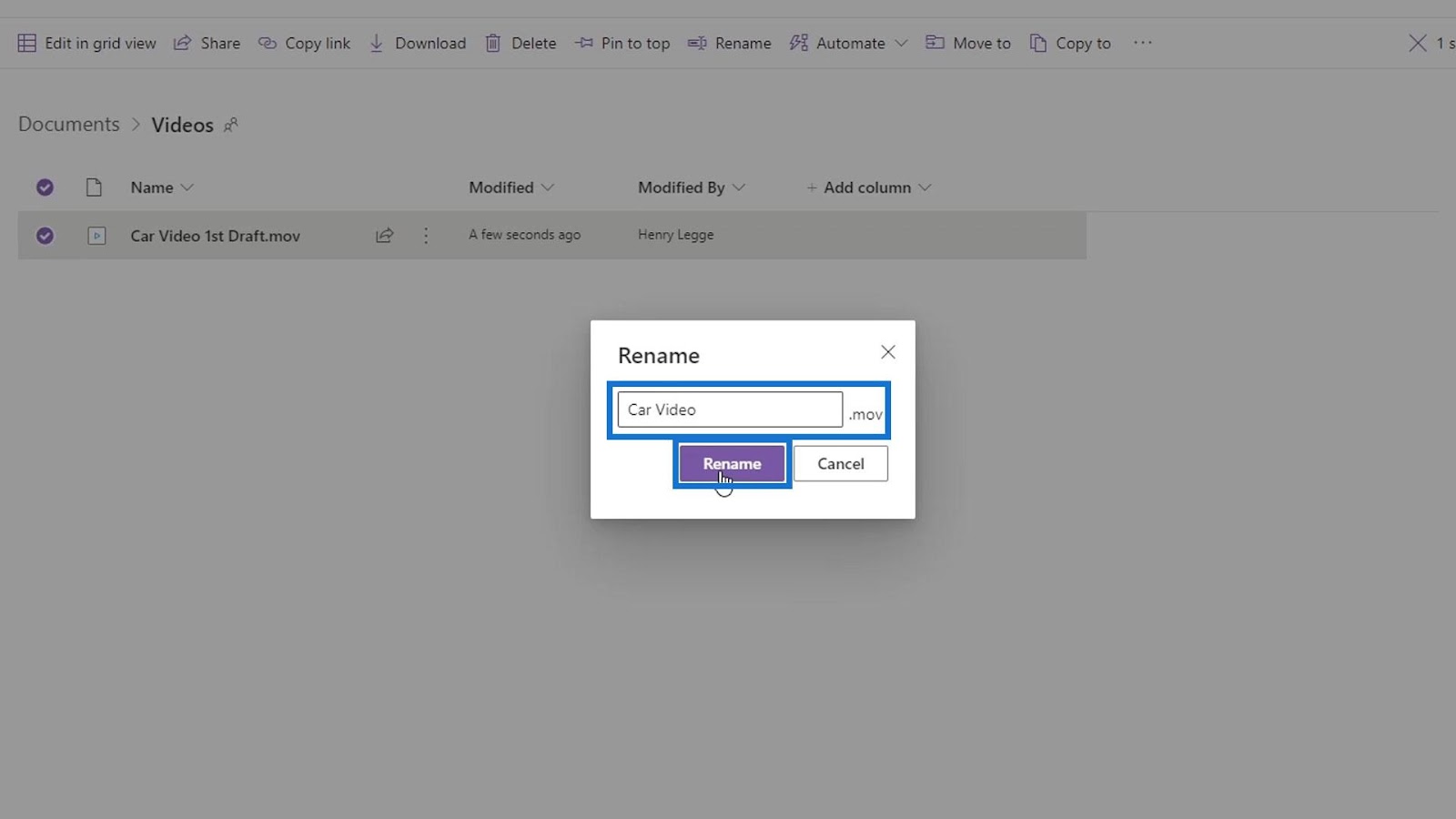The width and height of the screenshot is (1456, 819).
Task: Open the row's three-dot actions menu
Action: 426,236
